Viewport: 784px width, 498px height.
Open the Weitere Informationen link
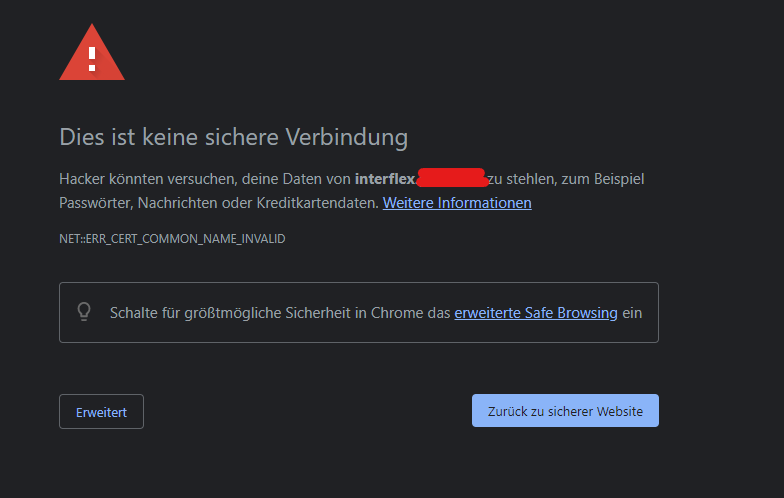[x=457, y=203]
